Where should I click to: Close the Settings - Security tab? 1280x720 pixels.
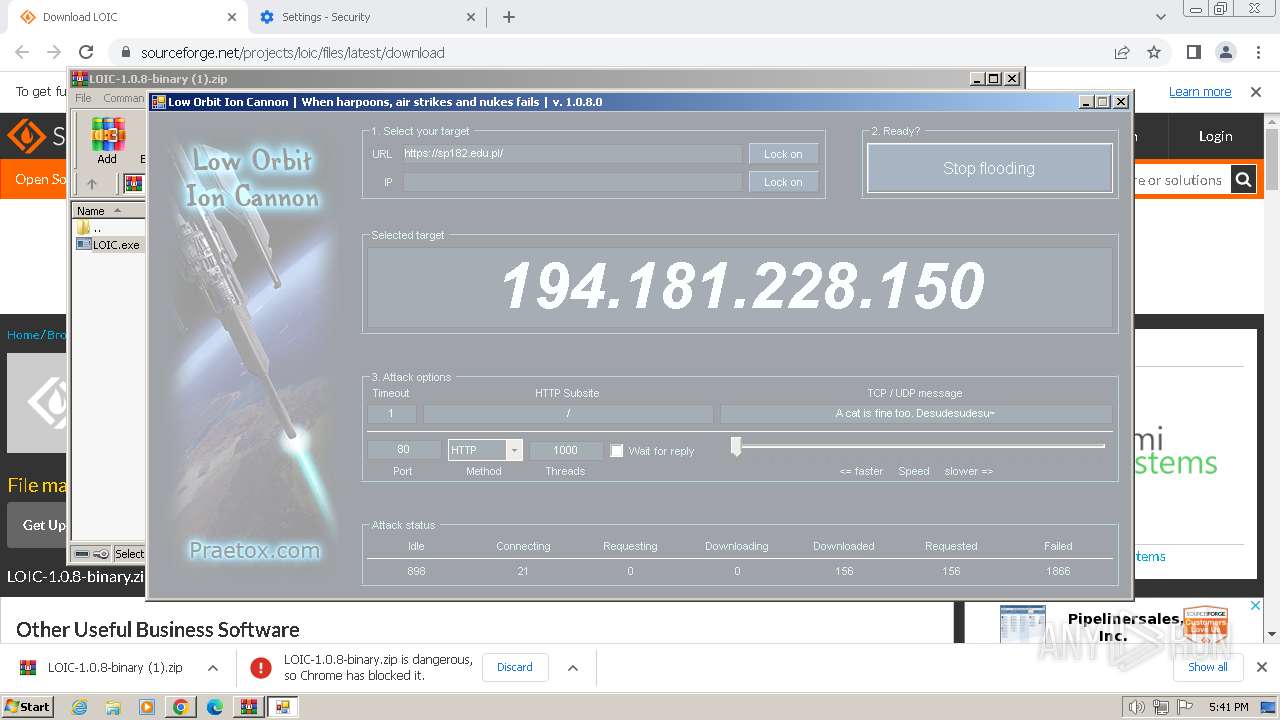point(471,17)
